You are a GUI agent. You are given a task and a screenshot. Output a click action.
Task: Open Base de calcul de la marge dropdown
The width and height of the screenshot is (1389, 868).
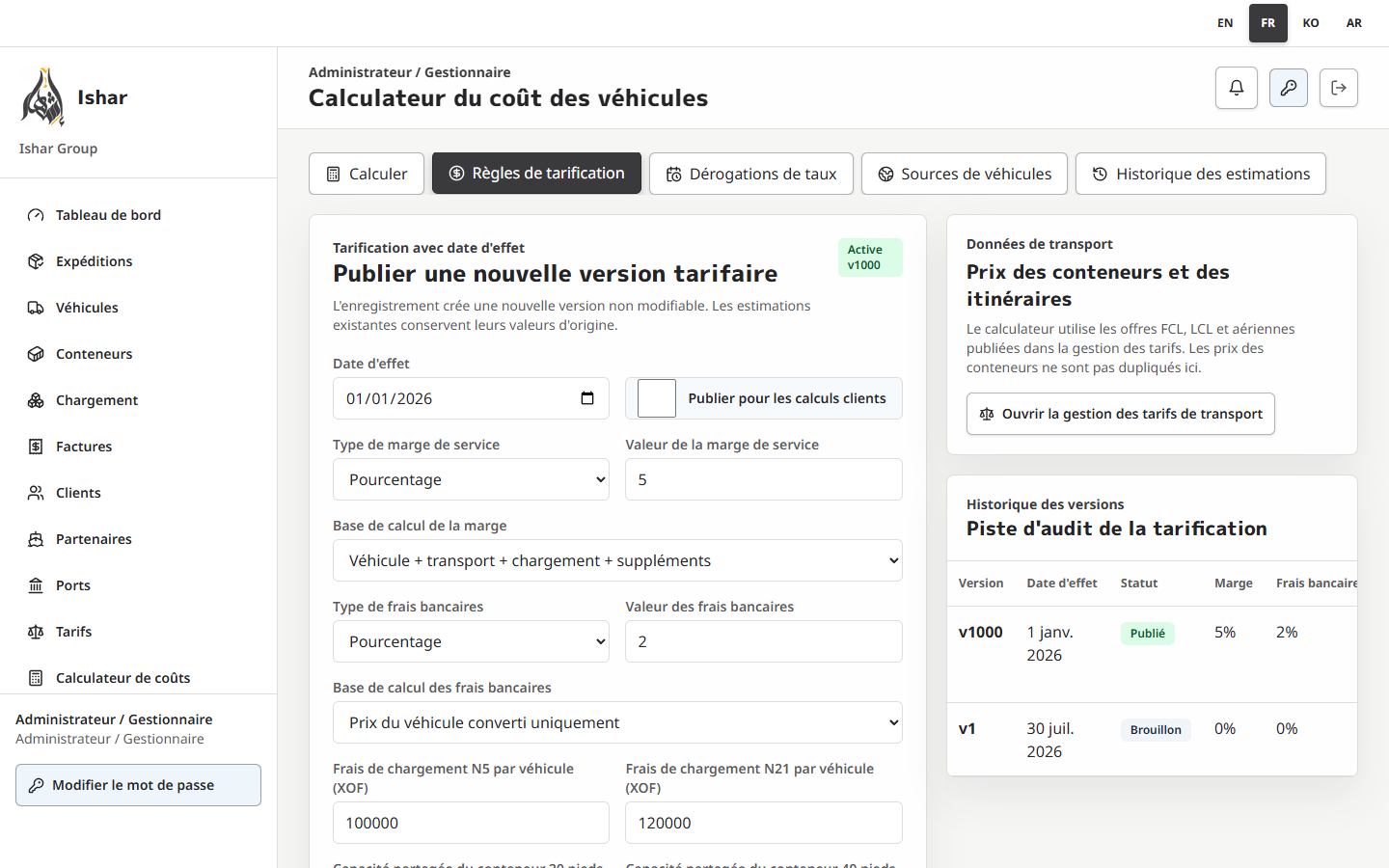click(x=617, y=560)
